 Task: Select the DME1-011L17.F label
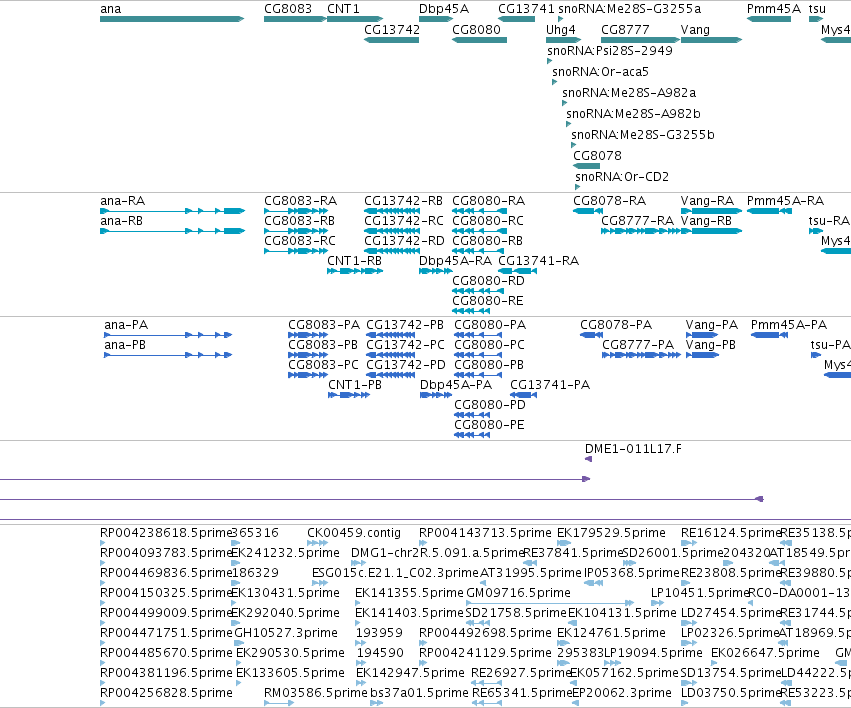(633, 449)
